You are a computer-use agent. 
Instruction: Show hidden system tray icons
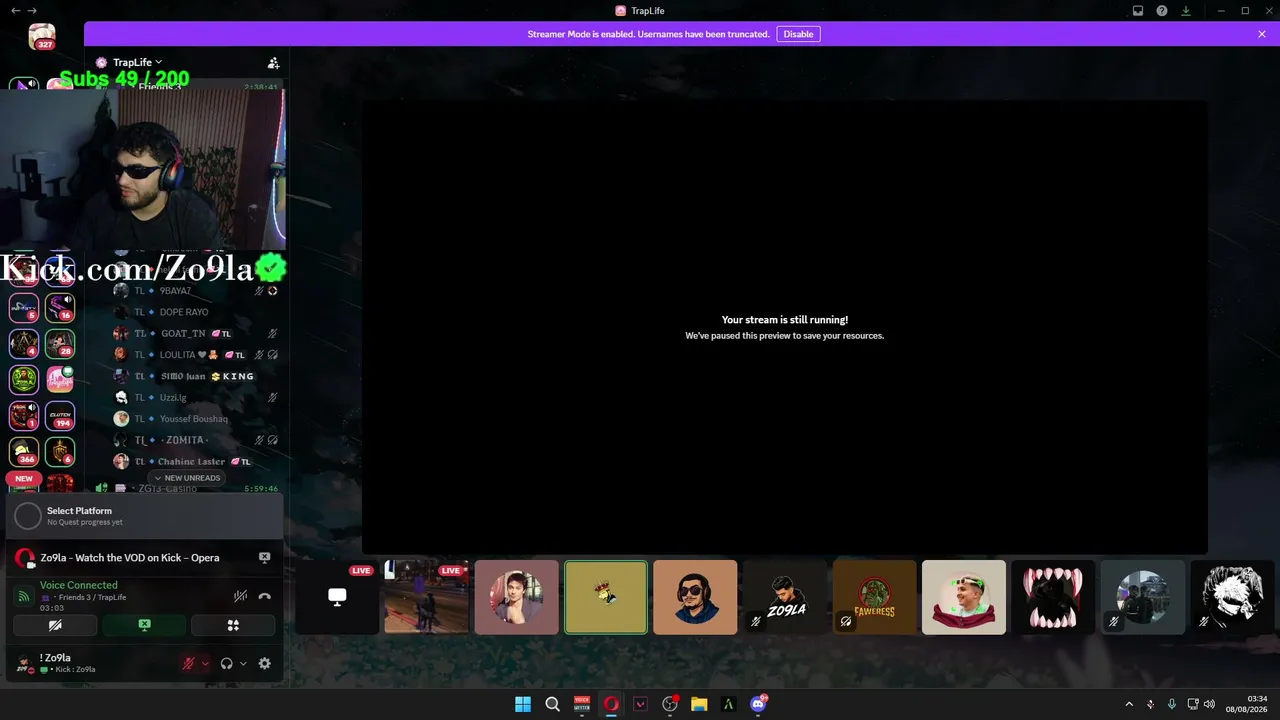pyautogui.click(x=1129, y=704)
